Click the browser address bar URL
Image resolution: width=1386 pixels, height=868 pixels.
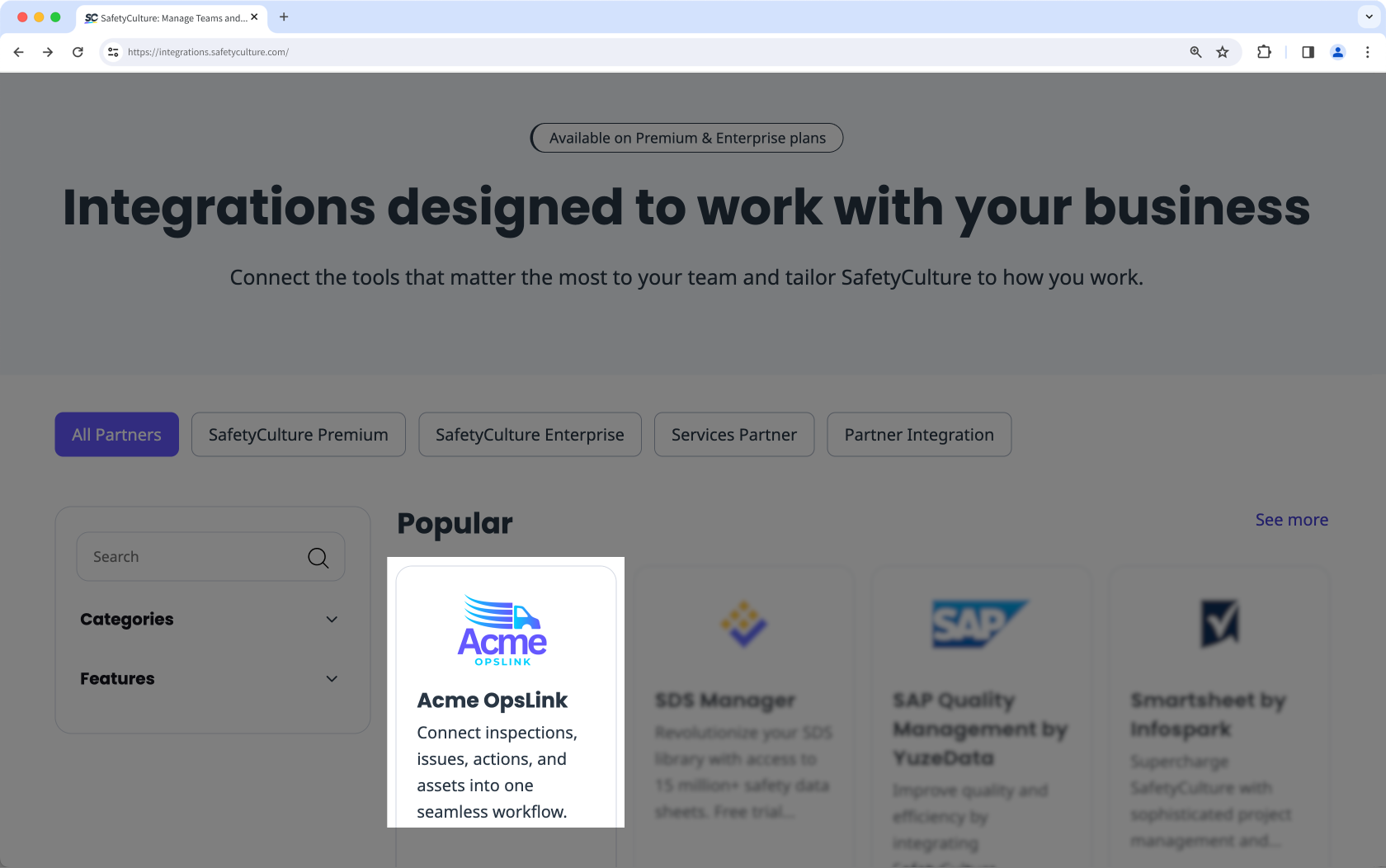click(x=208, y=52)
